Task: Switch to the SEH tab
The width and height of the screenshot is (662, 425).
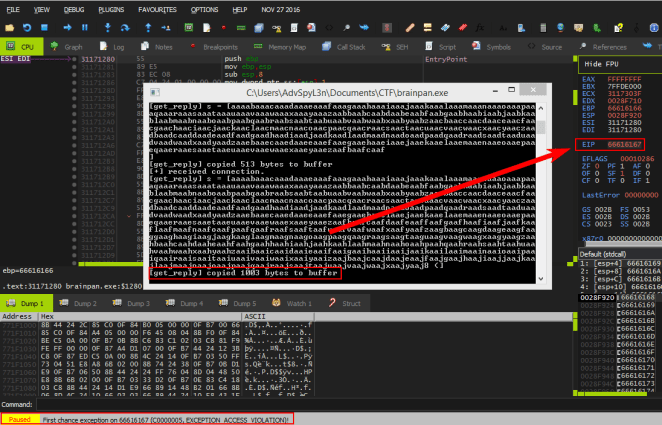Action: tap(395, 46)
